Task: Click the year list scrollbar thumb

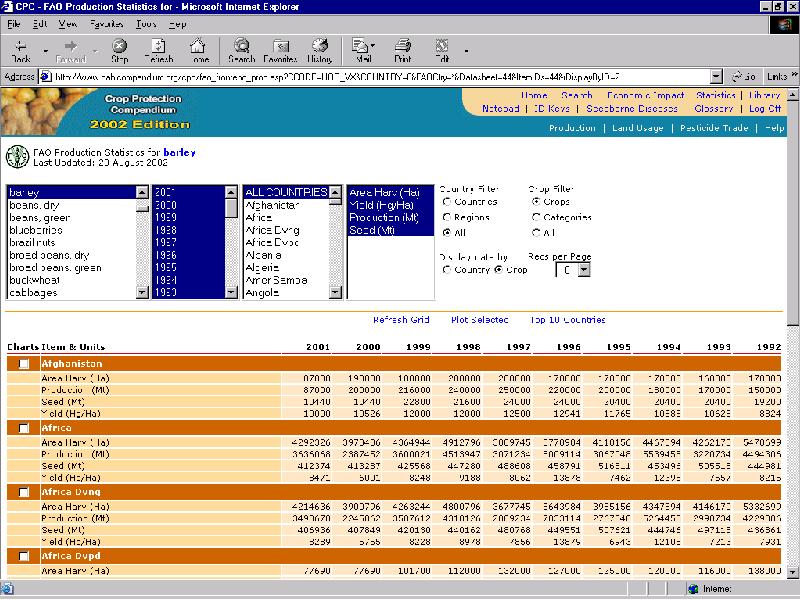Action: pos(231,208)
